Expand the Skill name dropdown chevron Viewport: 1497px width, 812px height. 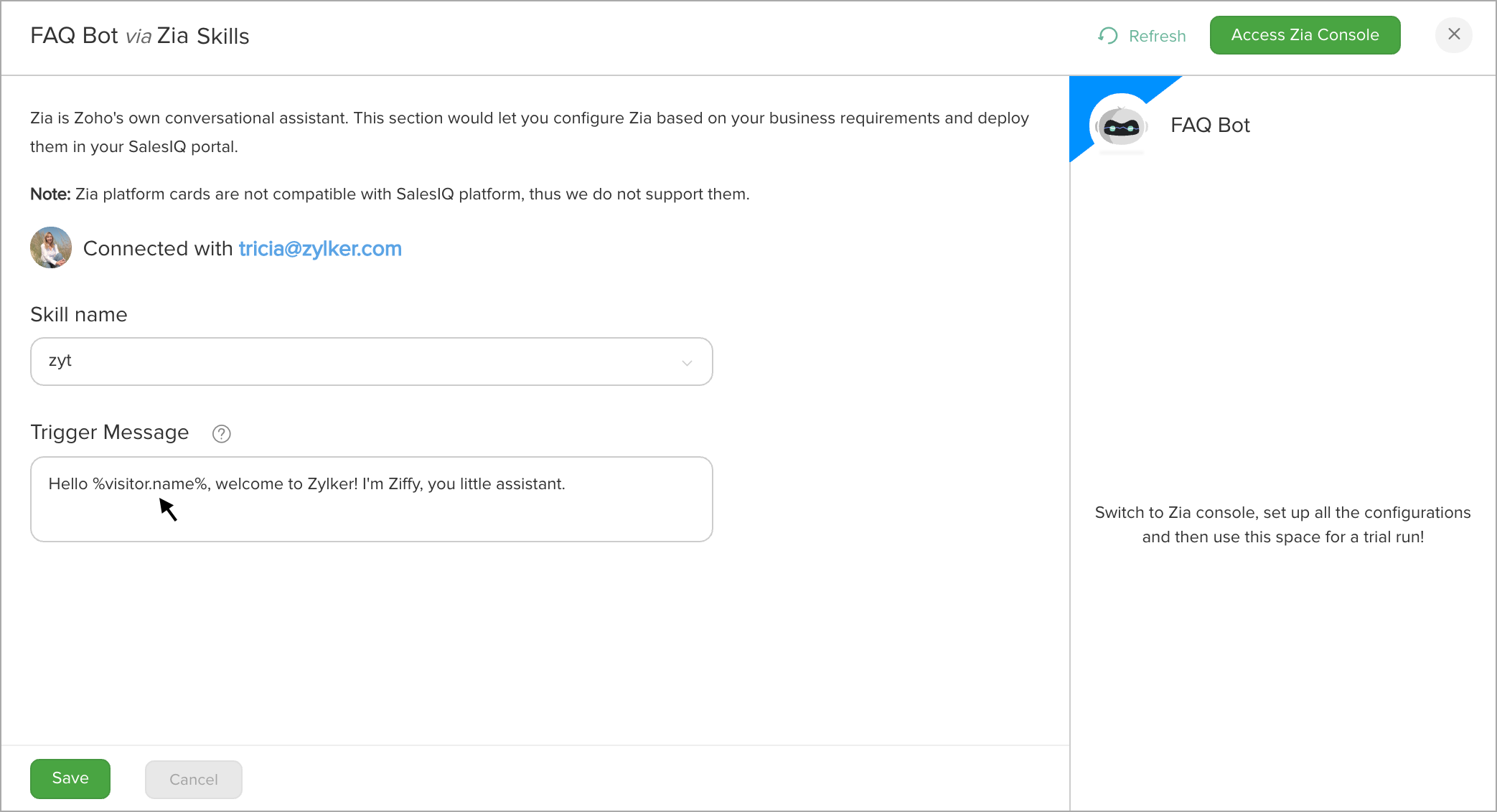[687, 362]
